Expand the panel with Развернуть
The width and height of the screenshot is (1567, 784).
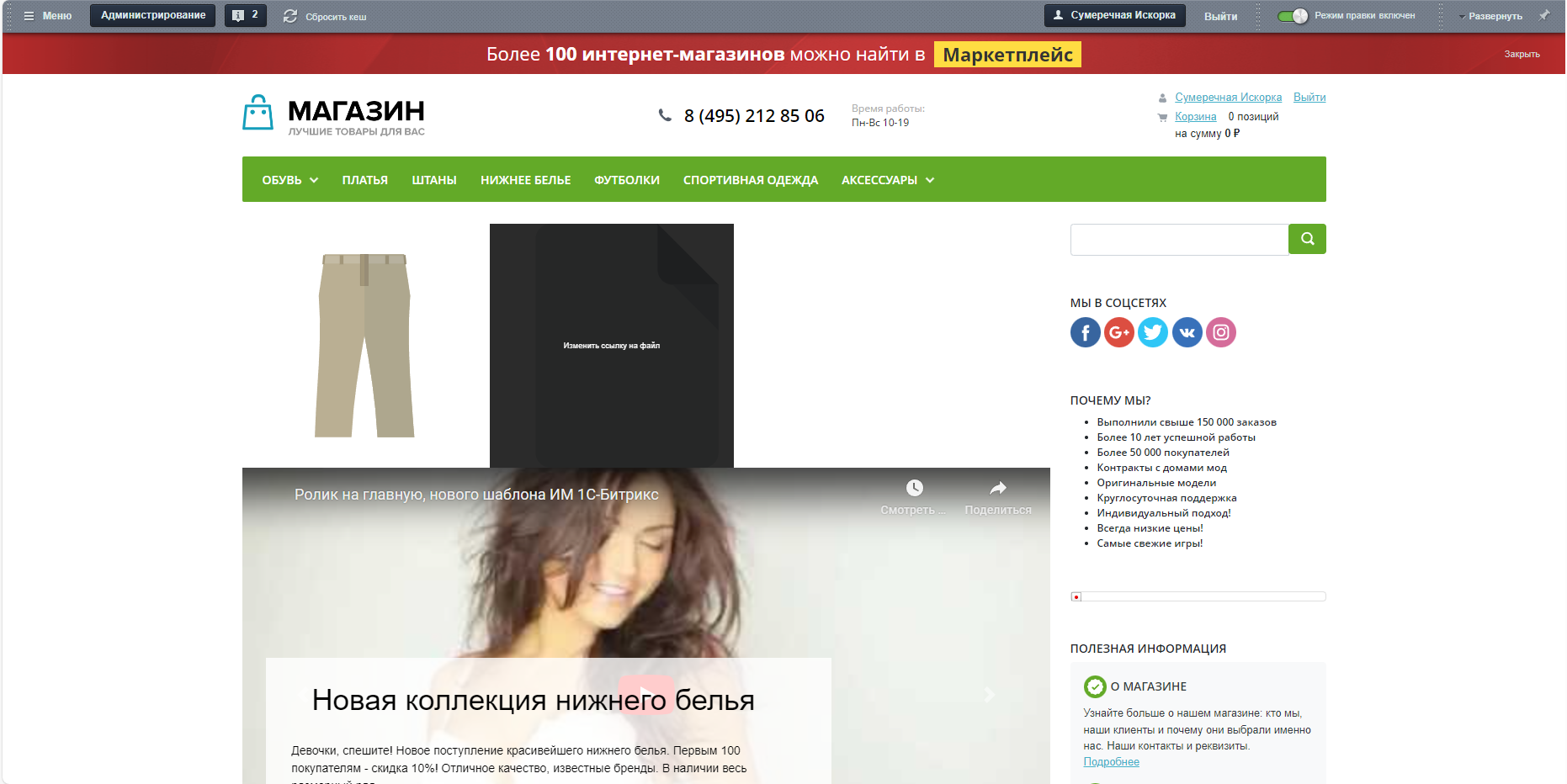click(1490, 16)
